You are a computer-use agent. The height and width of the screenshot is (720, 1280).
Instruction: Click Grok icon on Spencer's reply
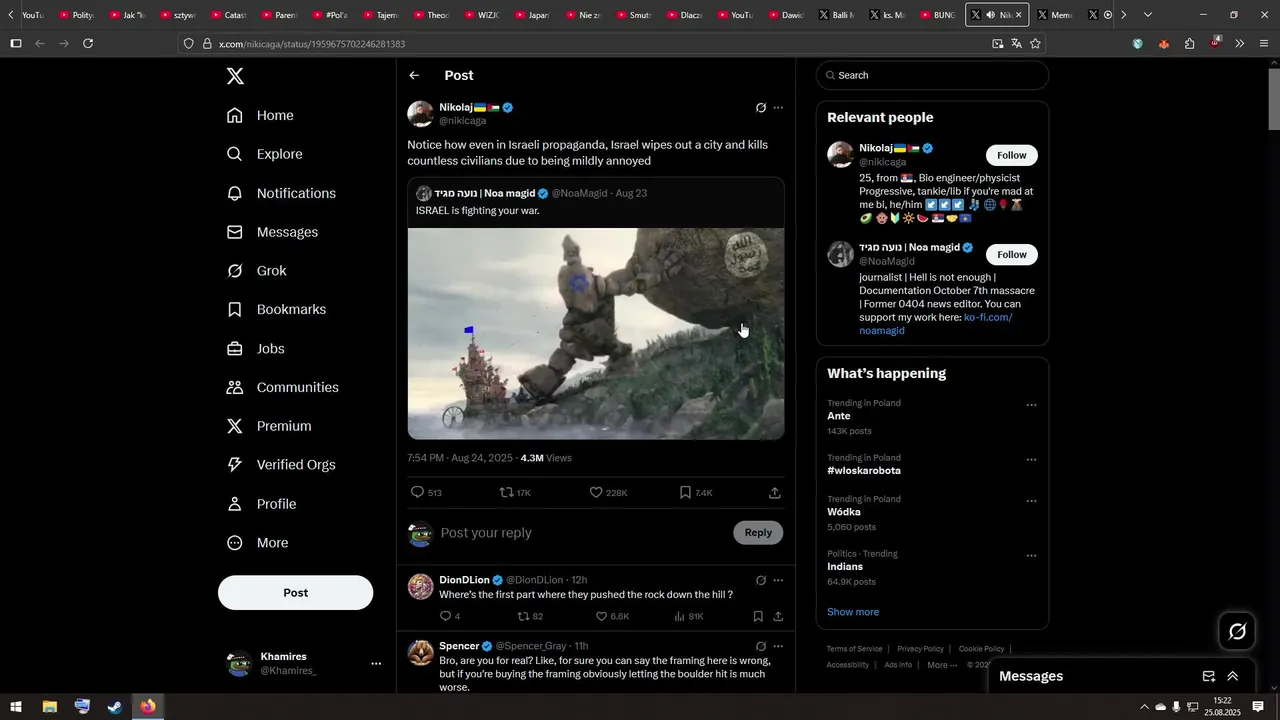(761, 646)
